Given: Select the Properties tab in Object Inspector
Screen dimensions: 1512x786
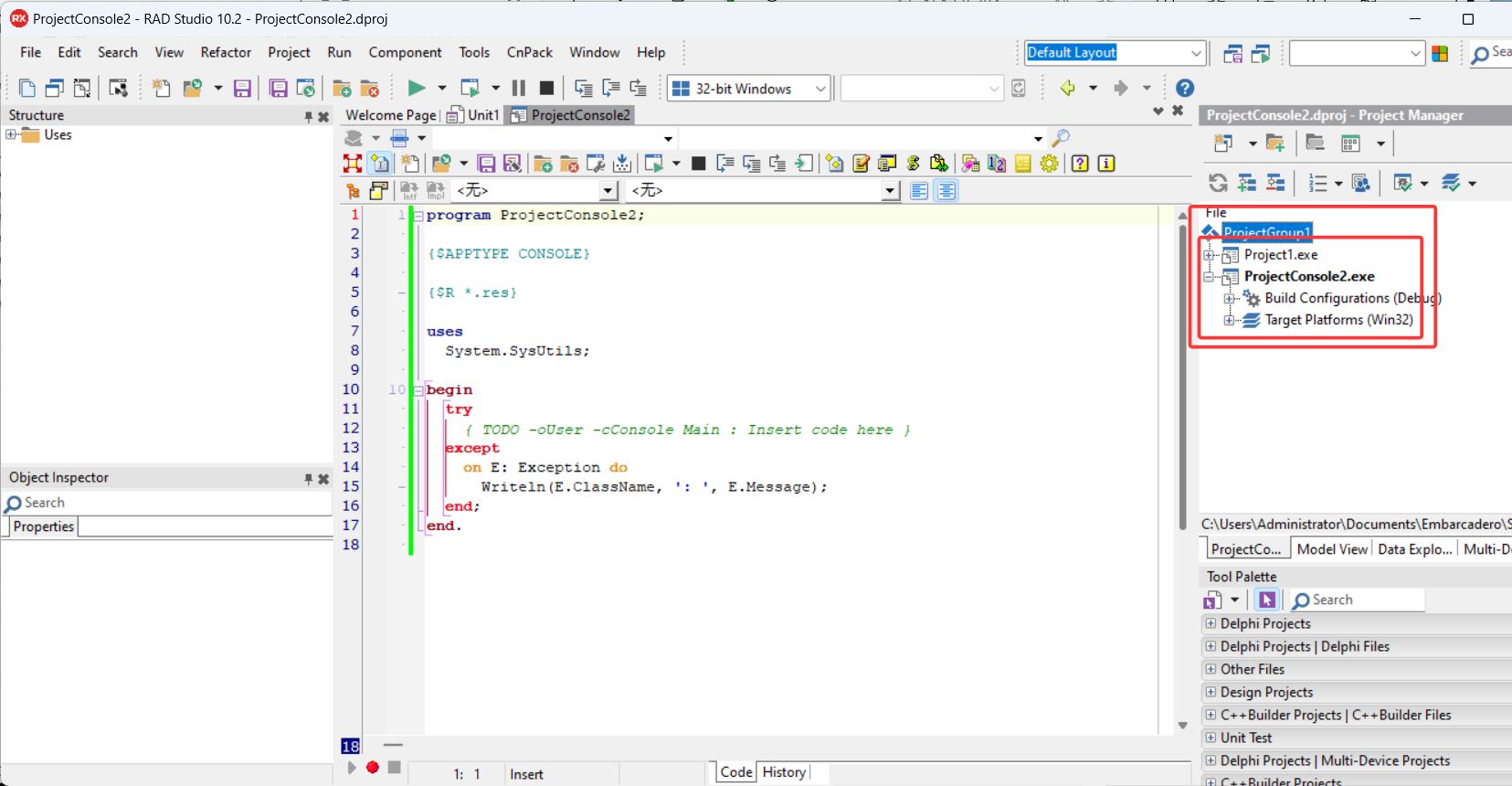Looking at the screenshot, I should pyautogui.click(x=44, y=526).
